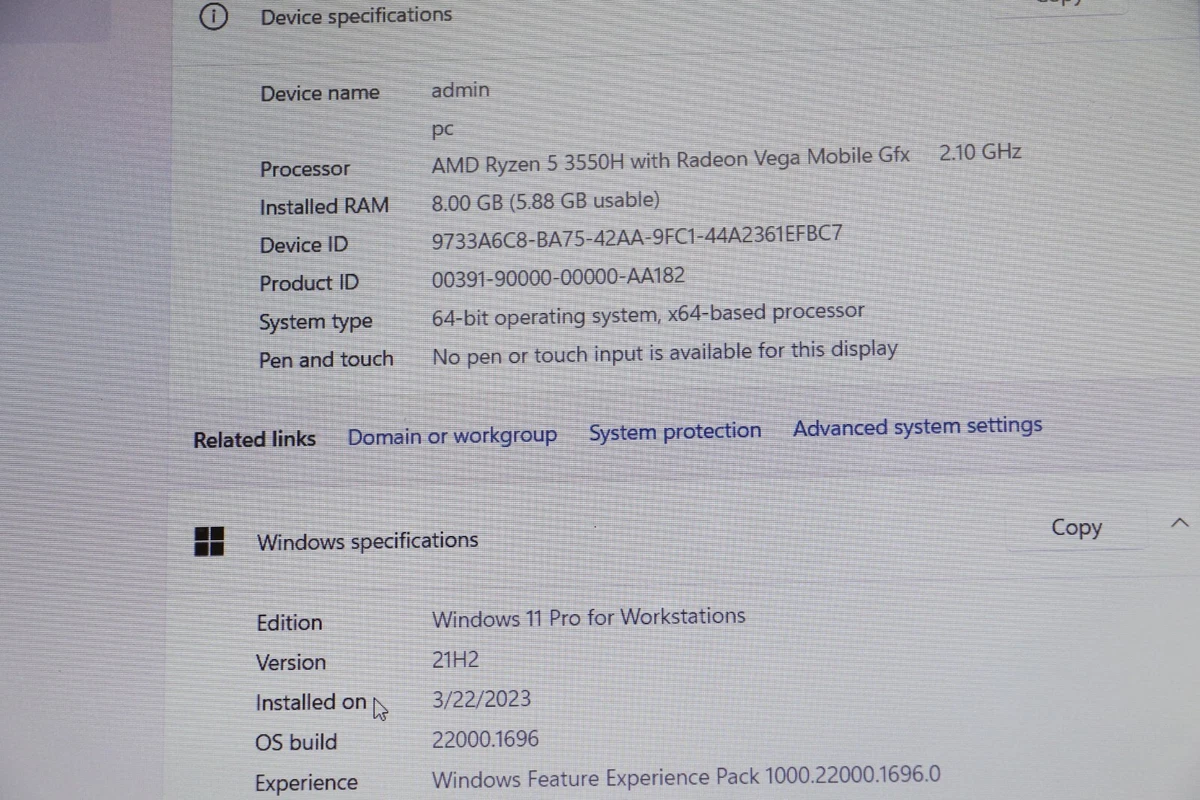Collapse the Windows specifications section chevron

(1180, 523)
